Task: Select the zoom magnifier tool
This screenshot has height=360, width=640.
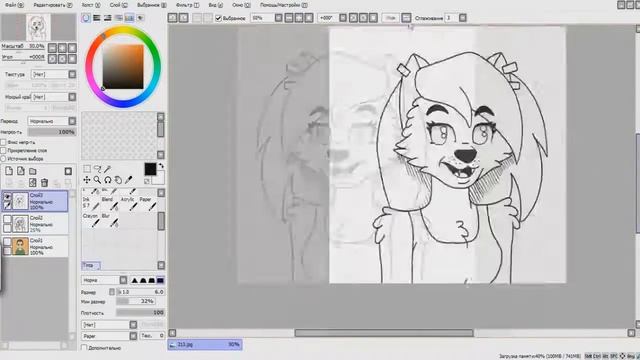Action: click(97, 180)
